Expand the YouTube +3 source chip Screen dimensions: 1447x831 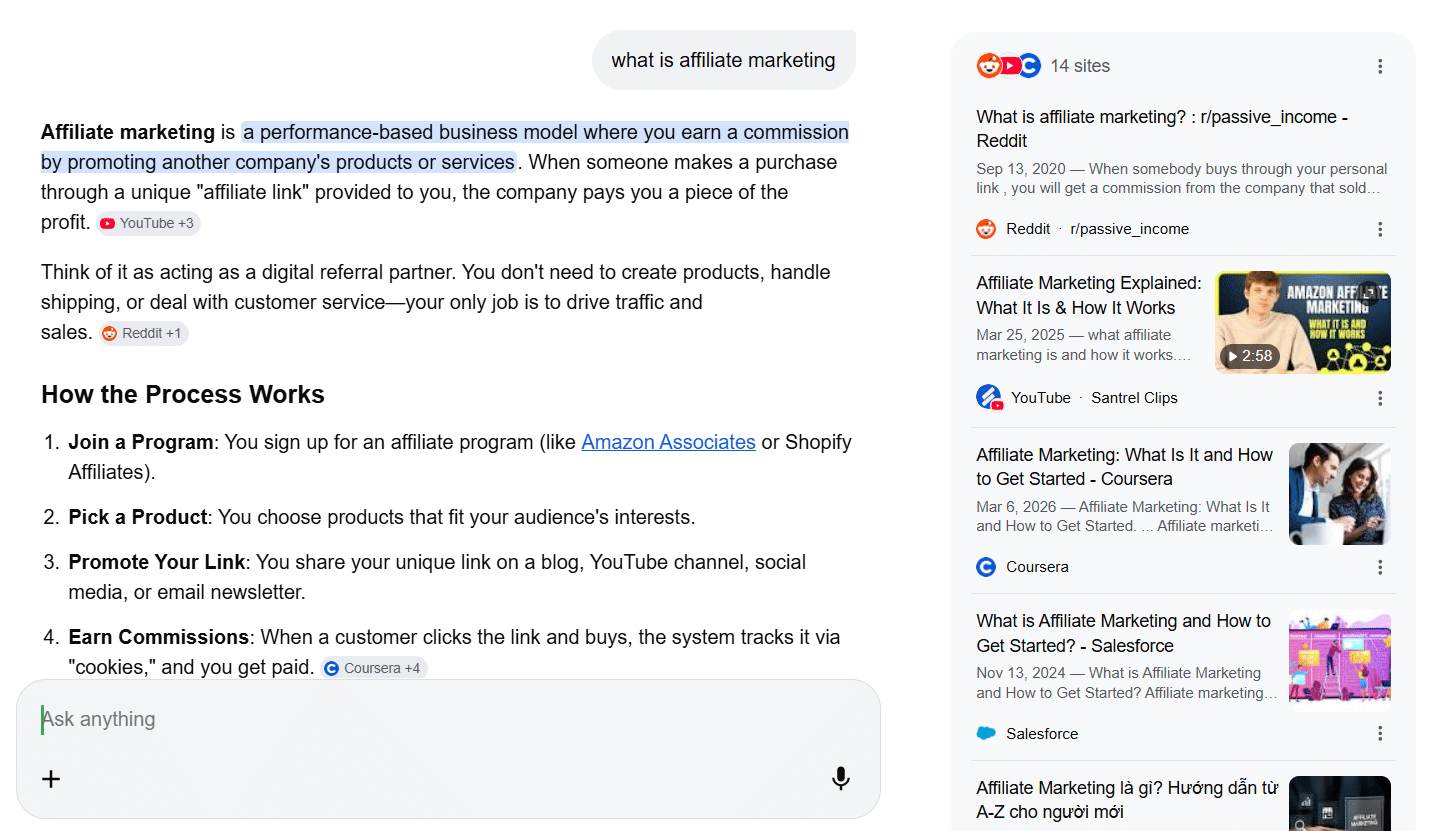click(x=148, y=224)
